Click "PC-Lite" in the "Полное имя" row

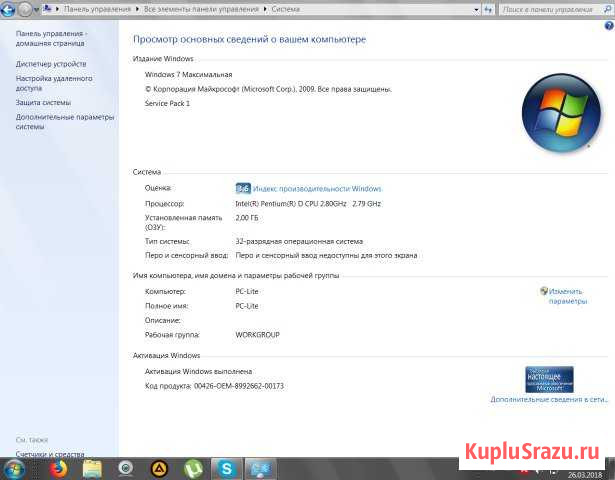pyautogui.click(x=247, y=306)
